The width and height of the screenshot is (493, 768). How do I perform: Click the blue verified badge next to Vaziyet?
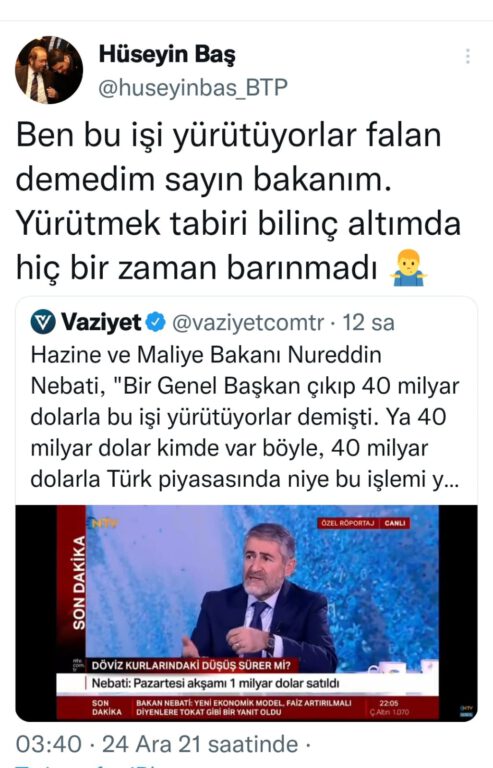[x=156, y=322]
